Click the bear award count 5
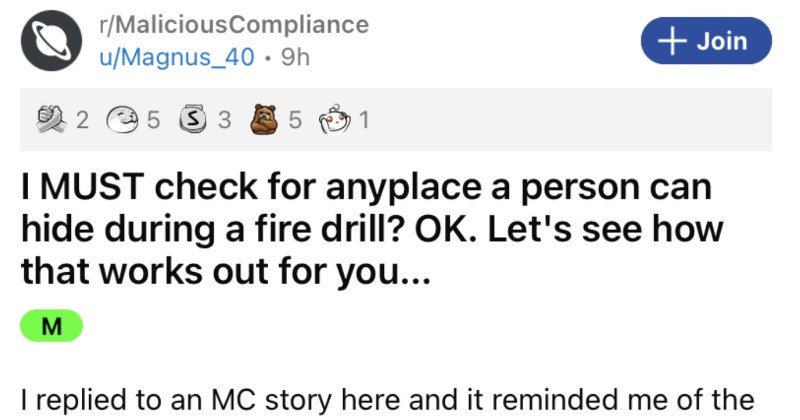Screen dimensions: 800x420 point(295,121)
